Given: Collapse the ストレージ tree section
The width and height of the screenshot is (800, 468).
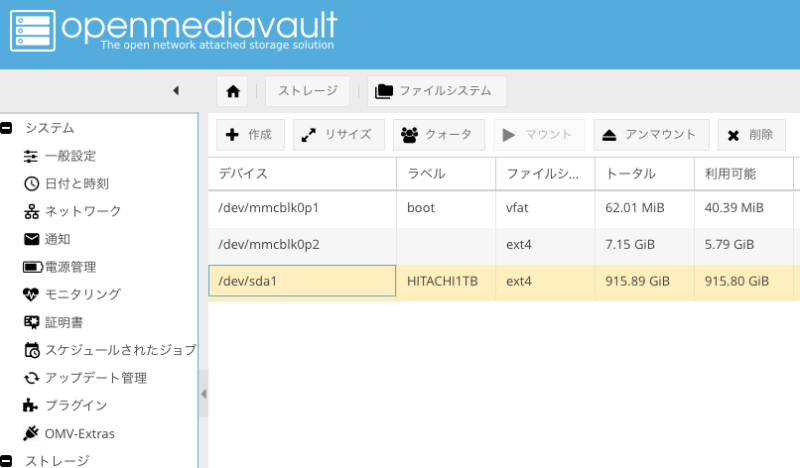Looking at the screenshot, I should click(6, 460).
